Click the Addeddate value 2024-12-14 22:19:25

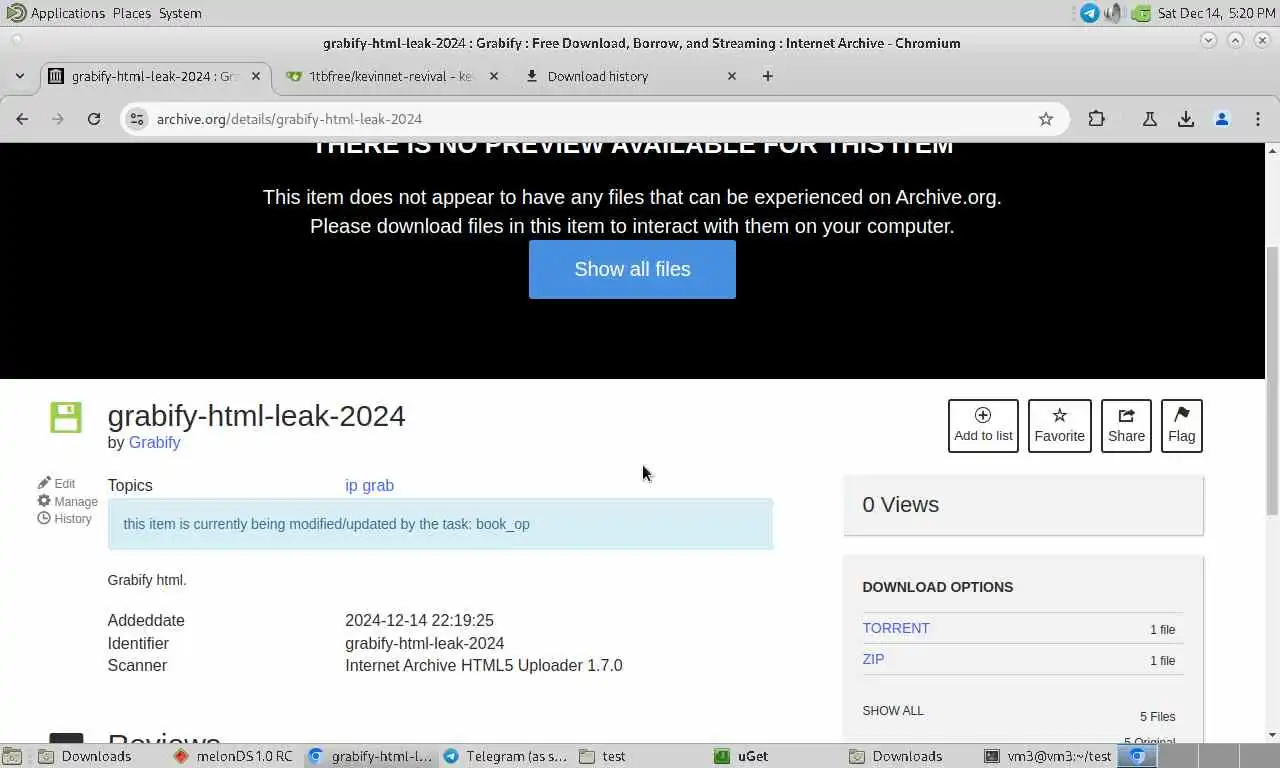(419, 620)
